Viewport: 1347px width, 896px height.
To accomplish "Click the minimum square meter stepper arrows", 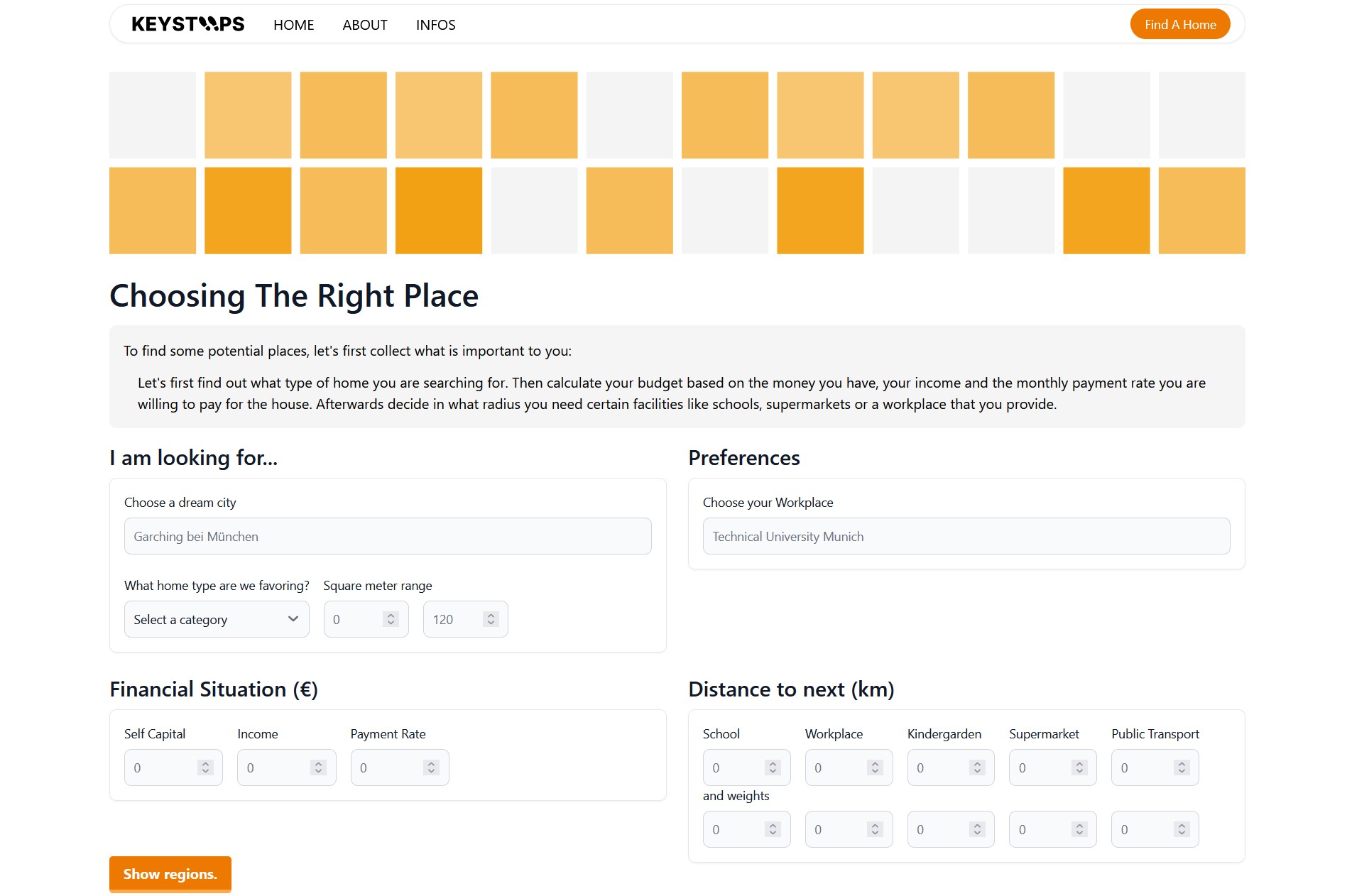I will (391, 619).
